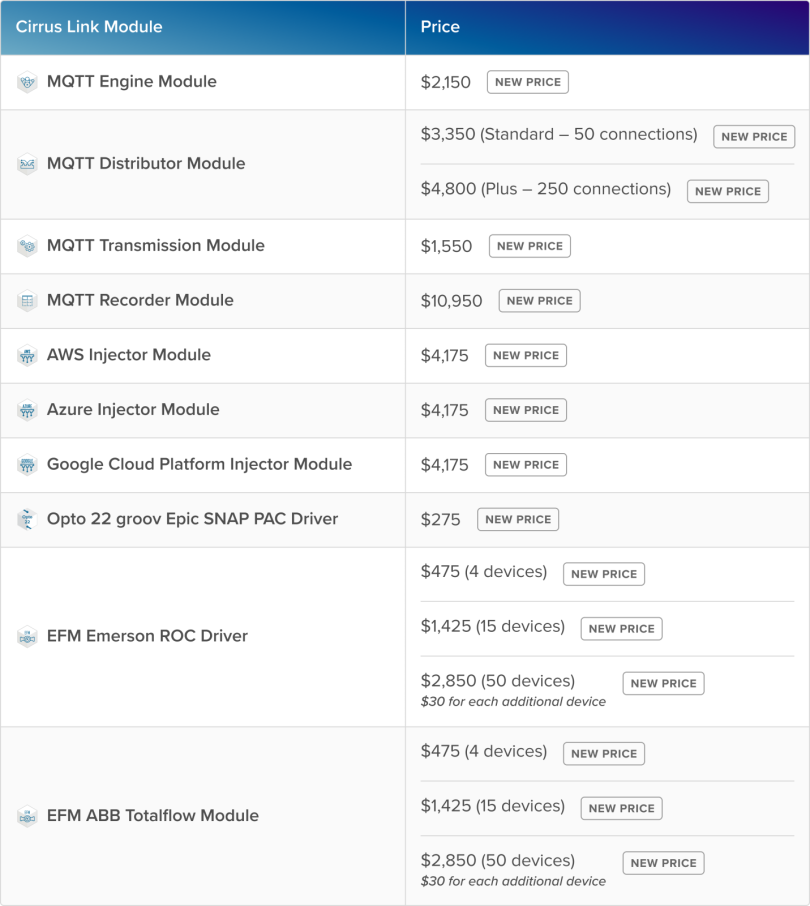Click the "Azure Injector Module" name
The image size is (810, 906).
(x=133, y=410)
